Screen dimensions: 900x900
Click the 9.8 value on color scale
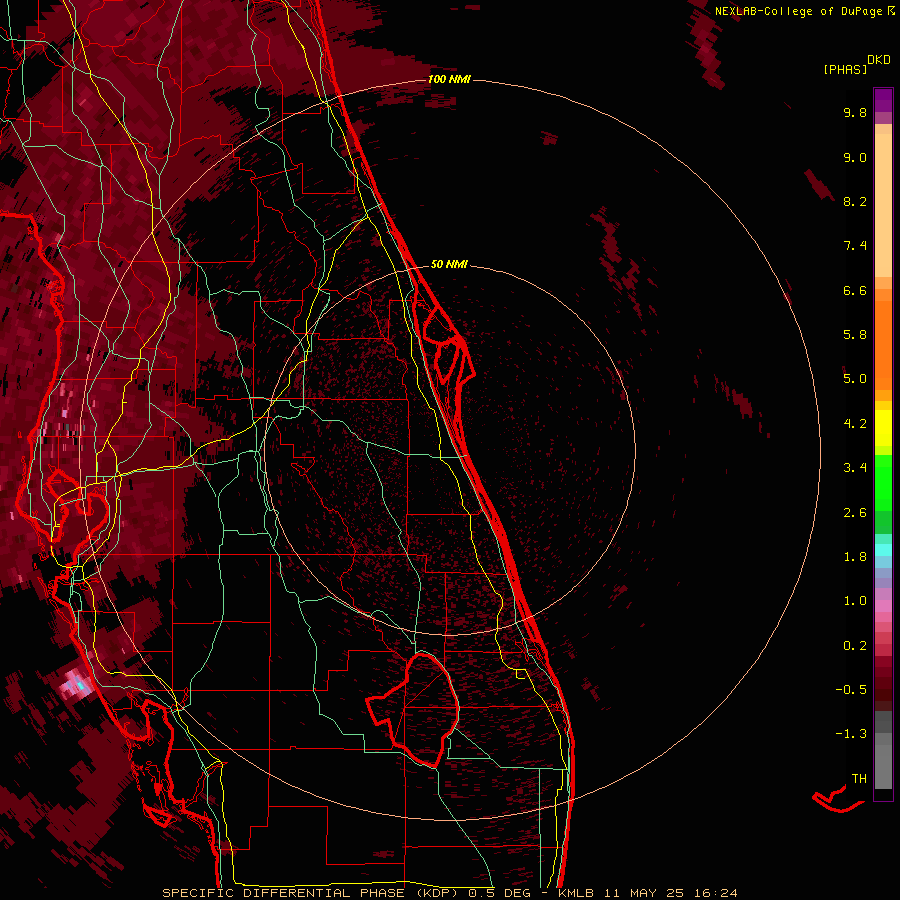coord(855,112)
